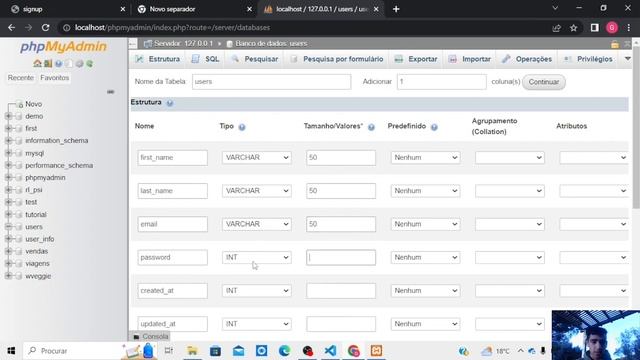The width and height of the screenshot is (640, 360).
Task: Open Tipo dropdown for password row
Action: coord(257,258)
